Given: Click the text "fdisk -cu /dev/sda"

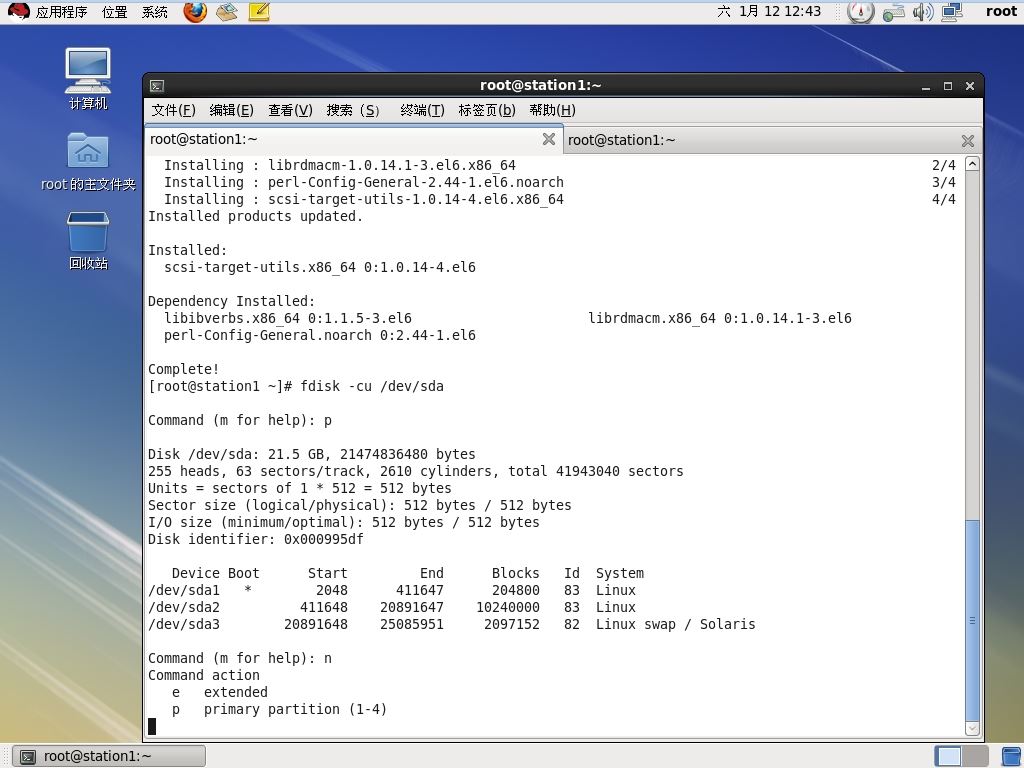Looking at the screenshot, I should 372,386.
